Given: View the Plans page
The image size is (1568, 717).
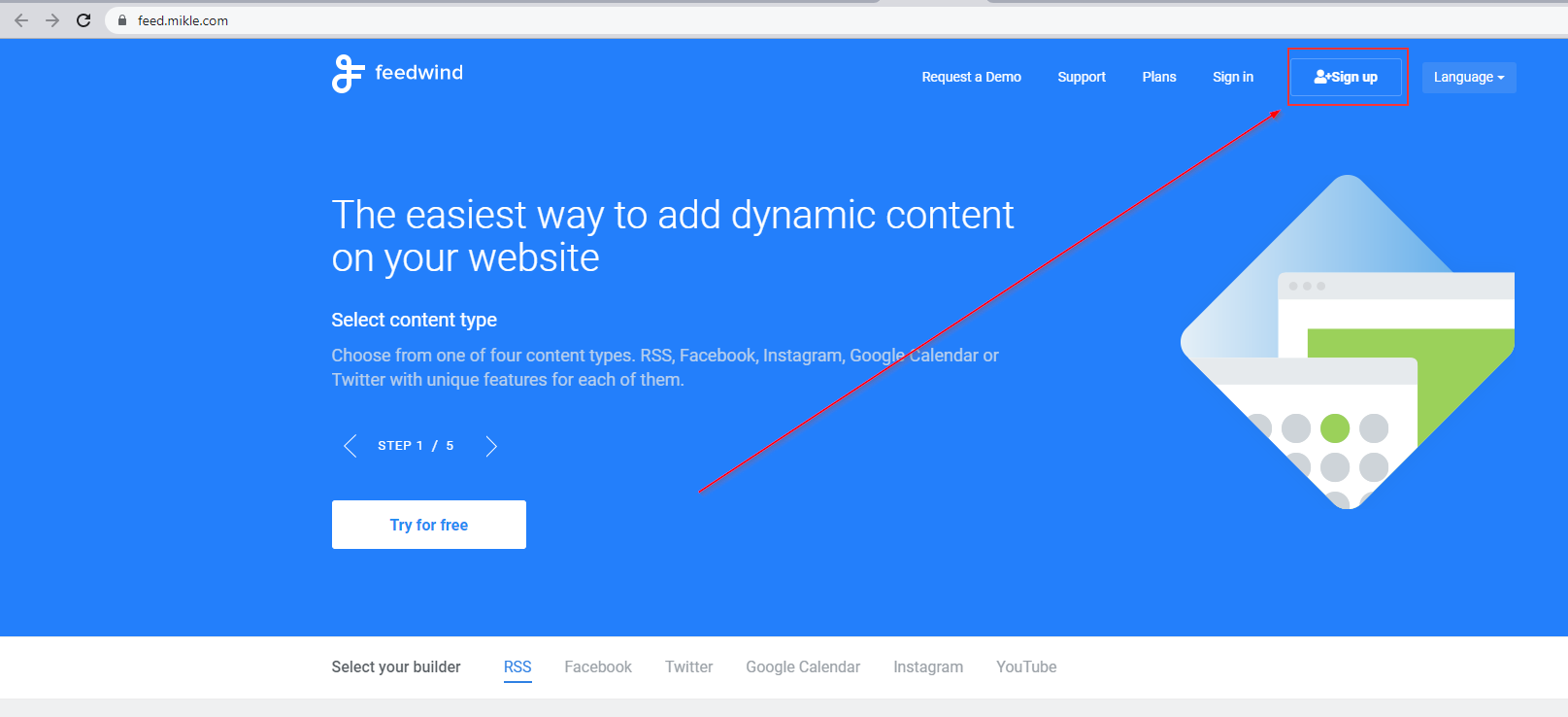Looking at the screenshot, I should point(1159,77).
